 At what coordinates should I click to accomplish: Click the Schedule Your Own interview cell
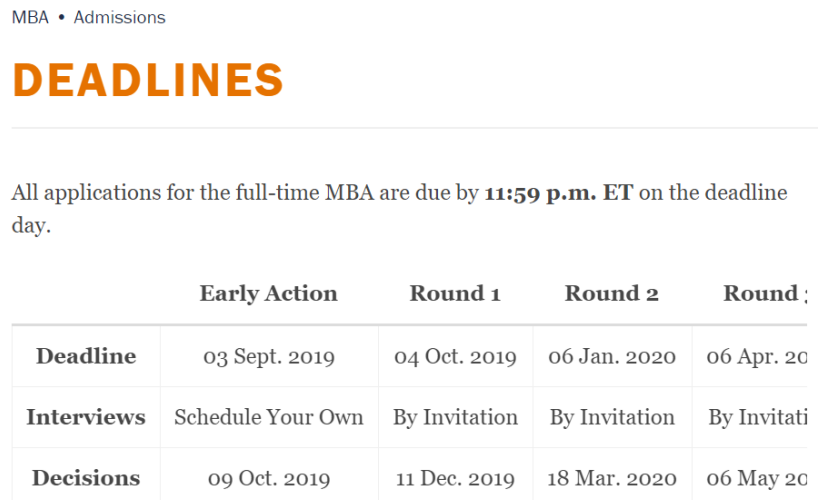click(269, 417)
